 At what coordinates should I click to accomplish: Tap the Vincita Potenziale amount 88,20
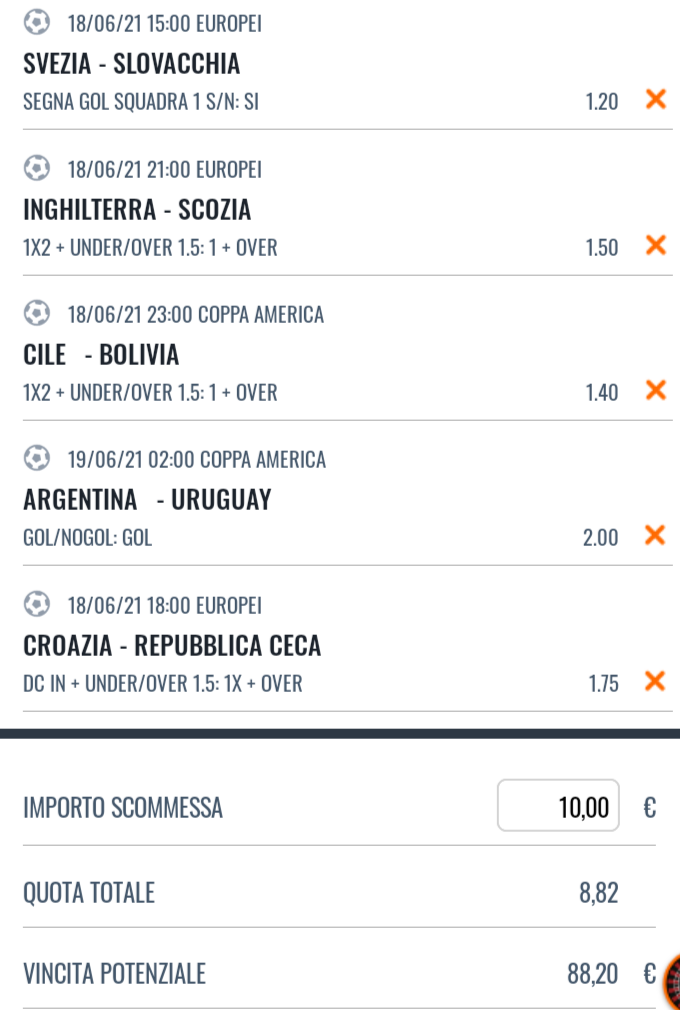click(592, 974)
